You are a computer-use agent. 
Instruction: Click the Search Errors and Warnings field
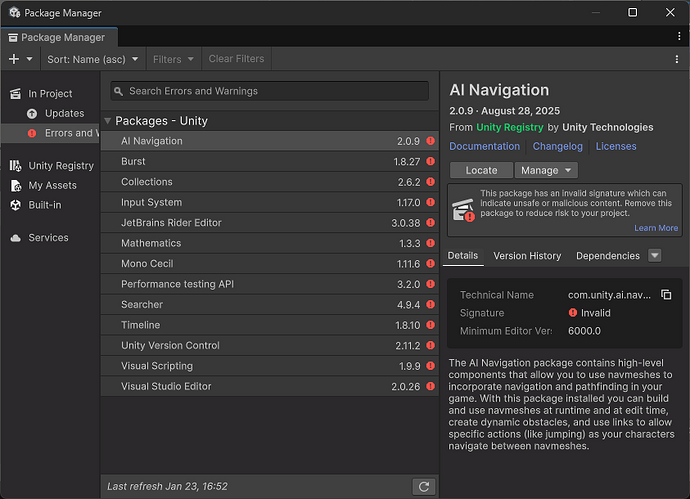(270, 91)
